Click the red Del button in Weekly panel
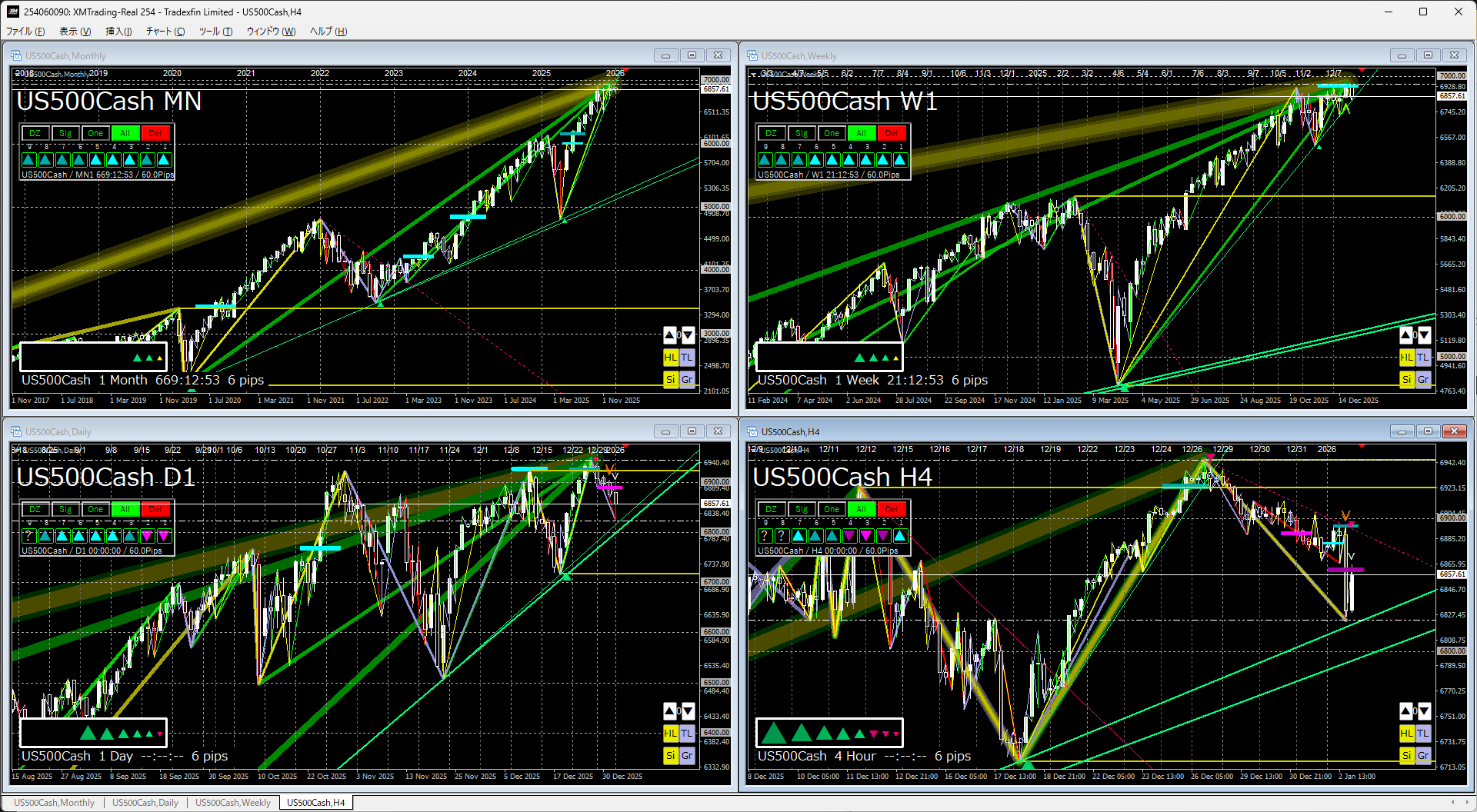This screenshot has height=812, width=1477. pos(892,133)
